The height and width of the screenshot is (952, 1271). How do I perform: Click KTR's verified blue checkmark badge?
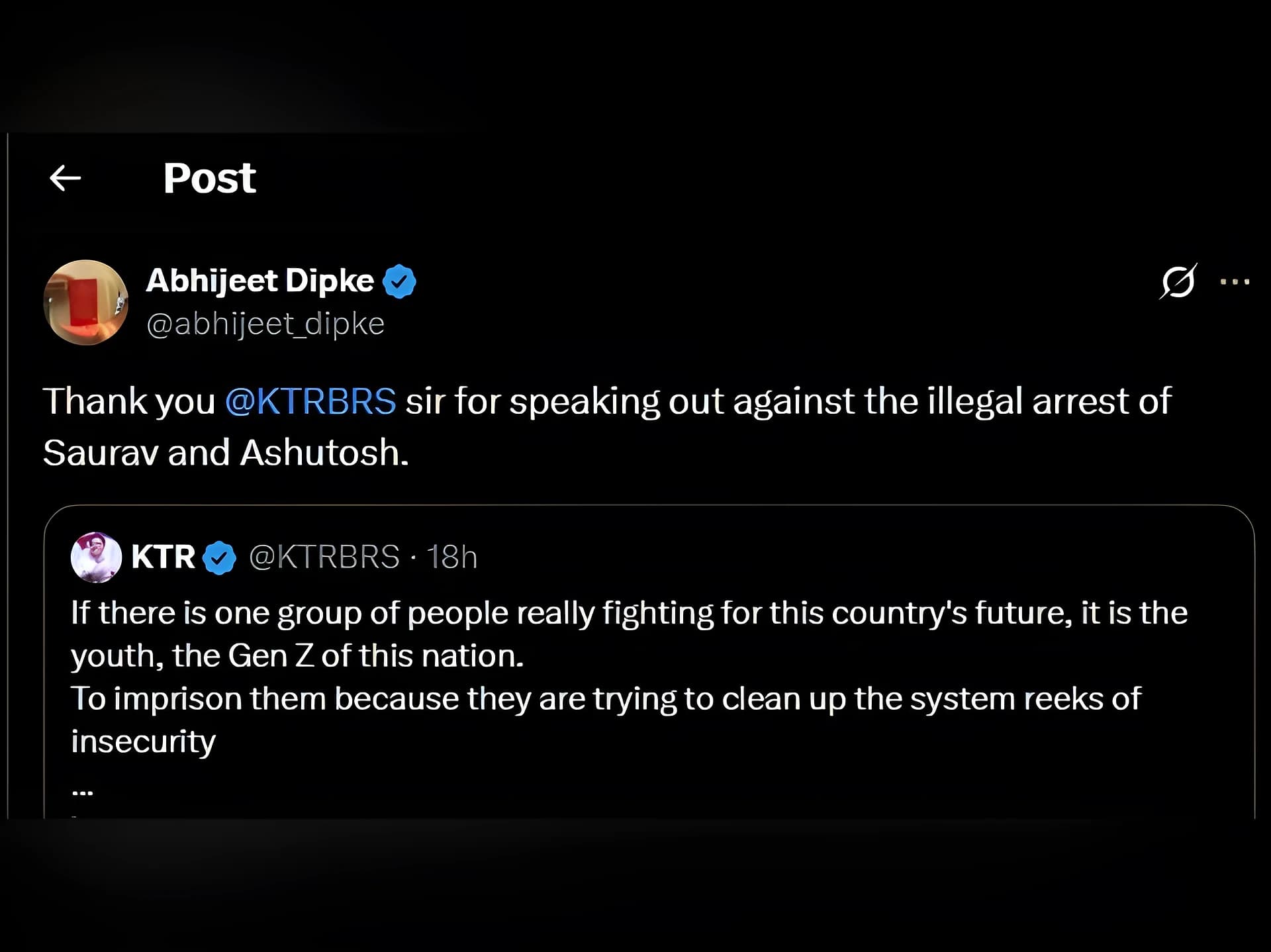click(219, 557)
